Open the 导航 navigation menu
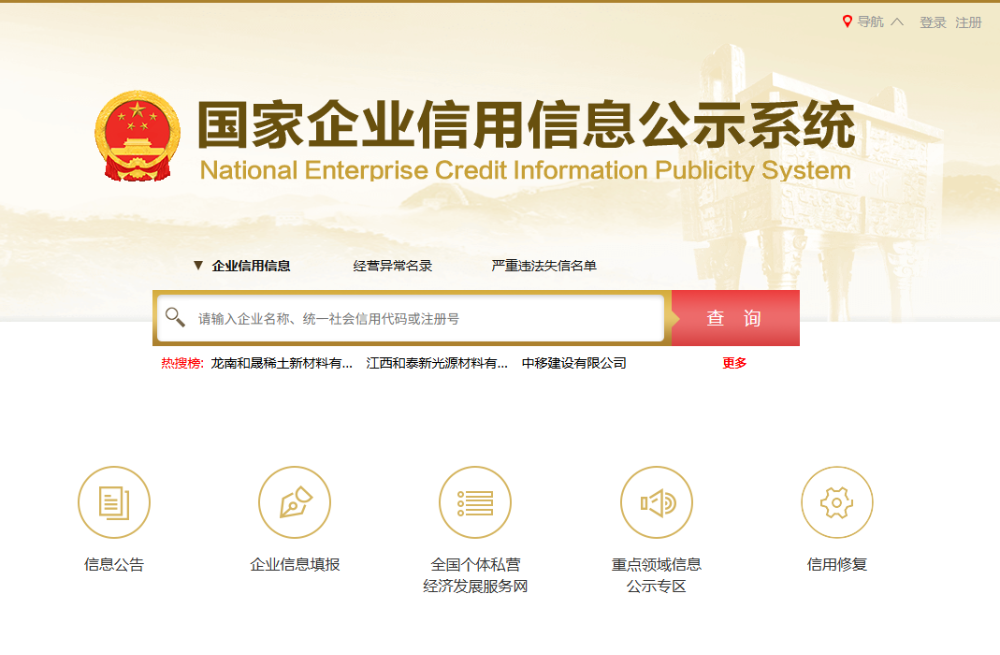Screen dimensions: 1000x655 (871, 22)
